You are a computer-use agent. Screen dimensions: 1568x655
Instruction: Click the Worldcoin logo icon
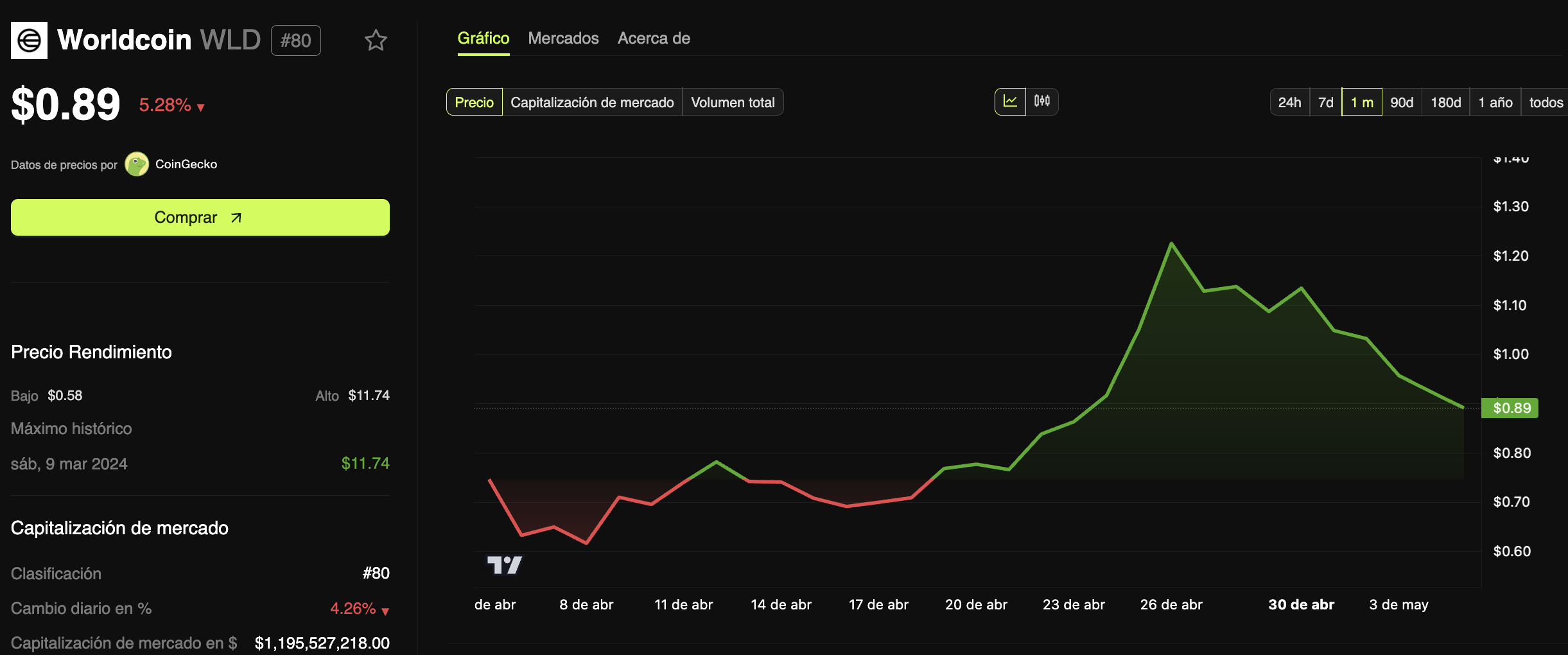pyautogui.click(x=29, y=40)
